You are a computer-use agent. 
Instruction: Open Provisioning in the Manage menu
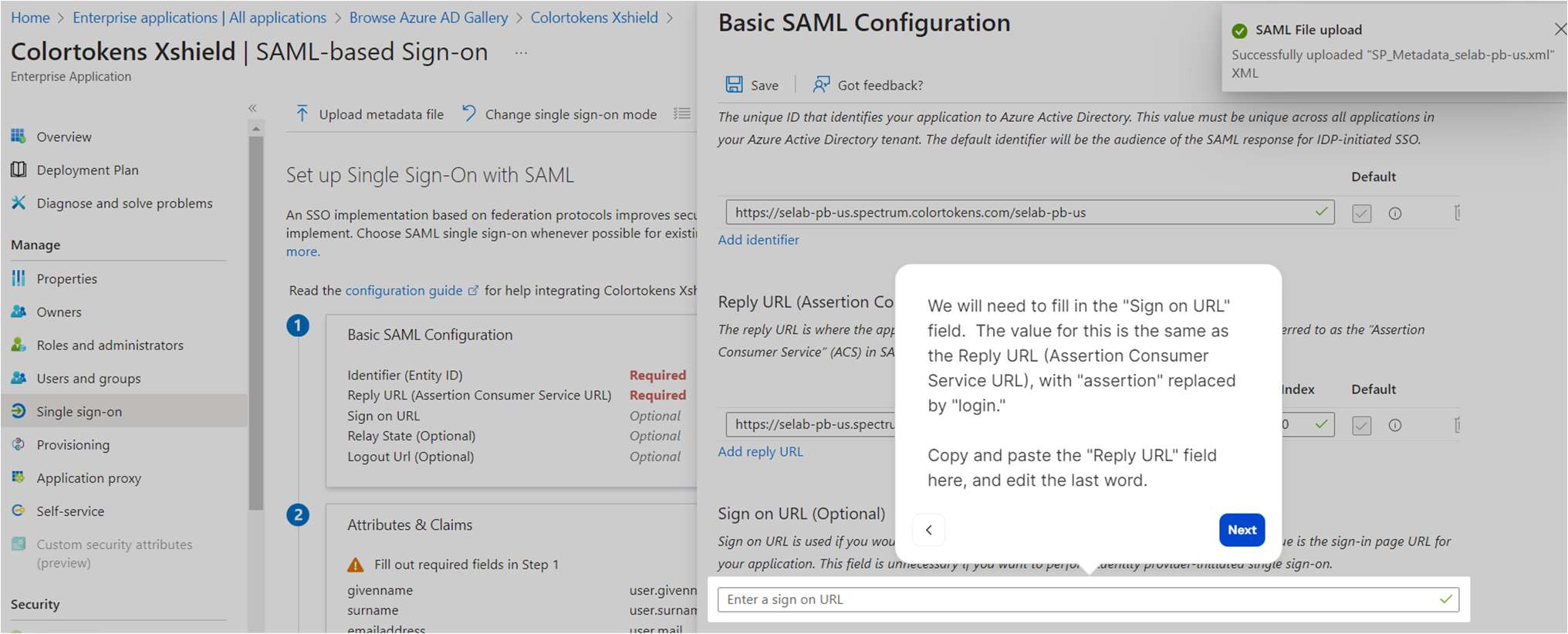[73, 445]
